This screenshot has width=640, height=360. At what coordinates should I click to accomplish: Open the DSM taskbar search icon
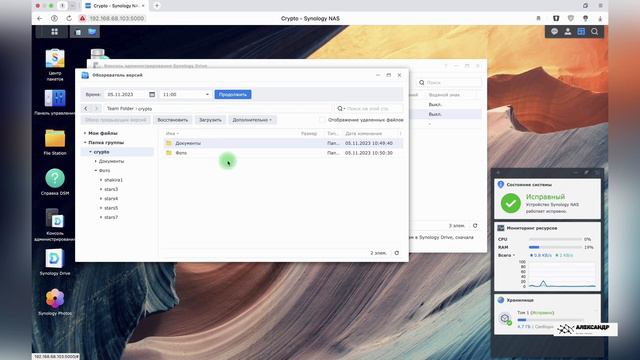(594, 31)
